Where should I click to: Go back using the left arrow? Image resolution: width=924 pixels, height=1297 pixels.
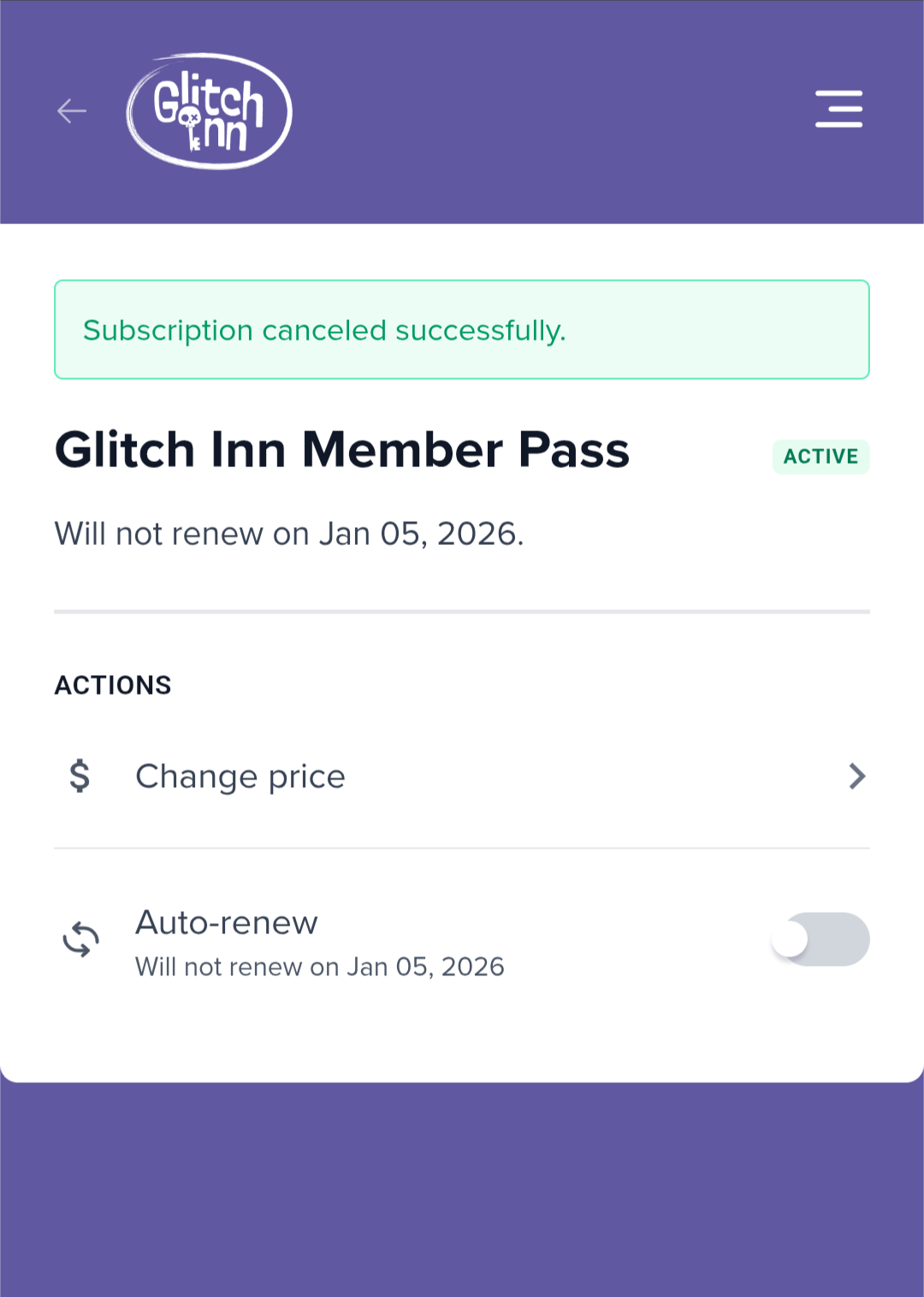[x=72, y=111]
